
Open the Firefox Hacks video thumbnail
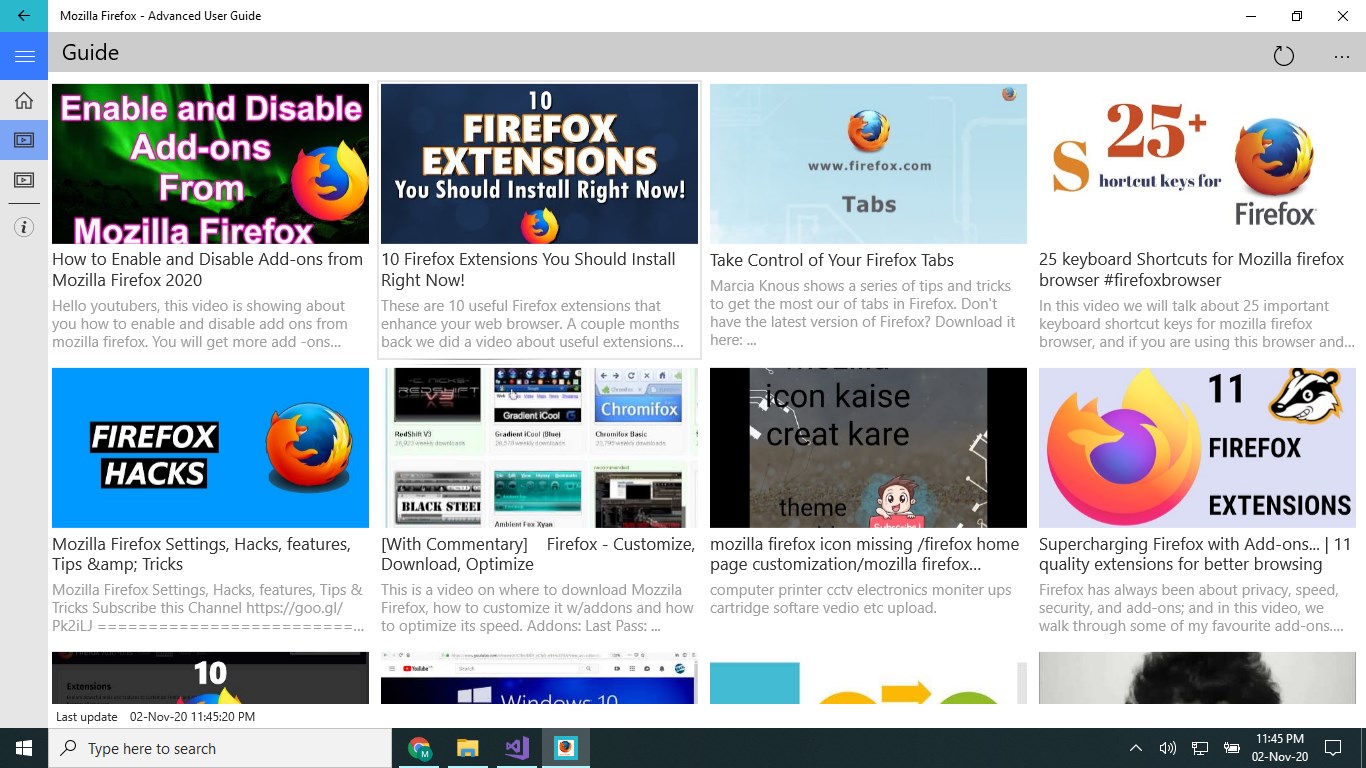pyautogui.click(x=210, y=447)
